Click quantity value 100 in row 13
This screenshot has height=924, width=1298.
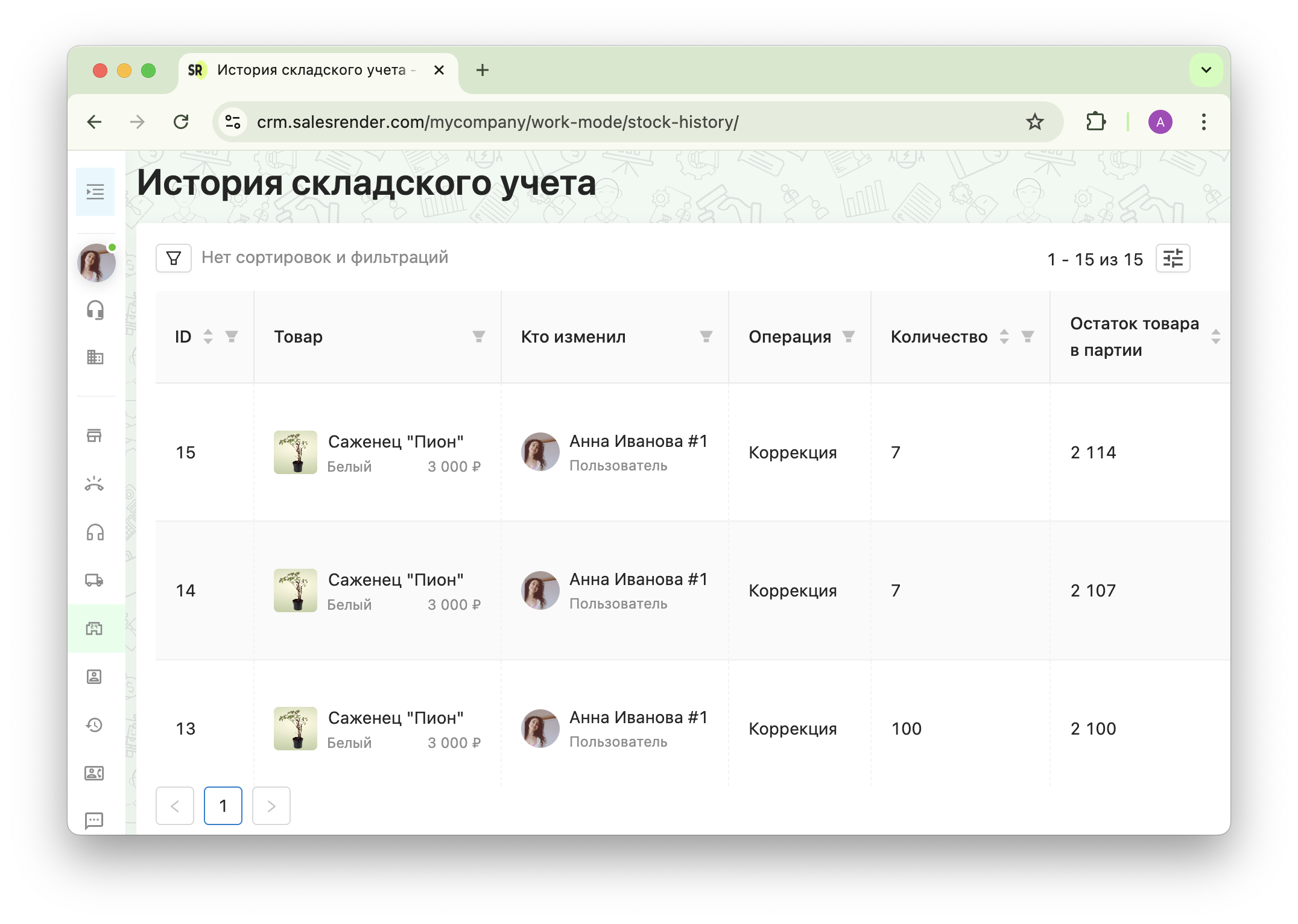[907, 729]
